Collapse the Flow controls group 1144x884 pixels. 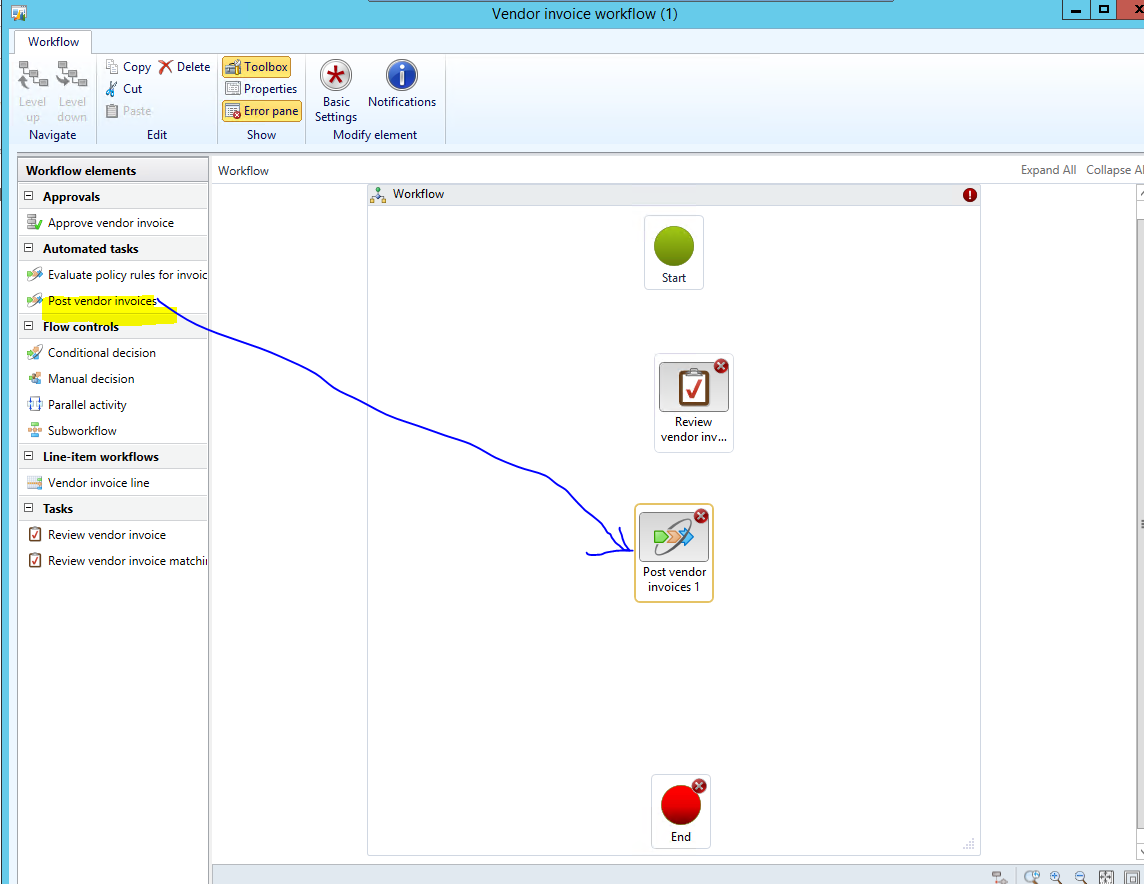29,327
